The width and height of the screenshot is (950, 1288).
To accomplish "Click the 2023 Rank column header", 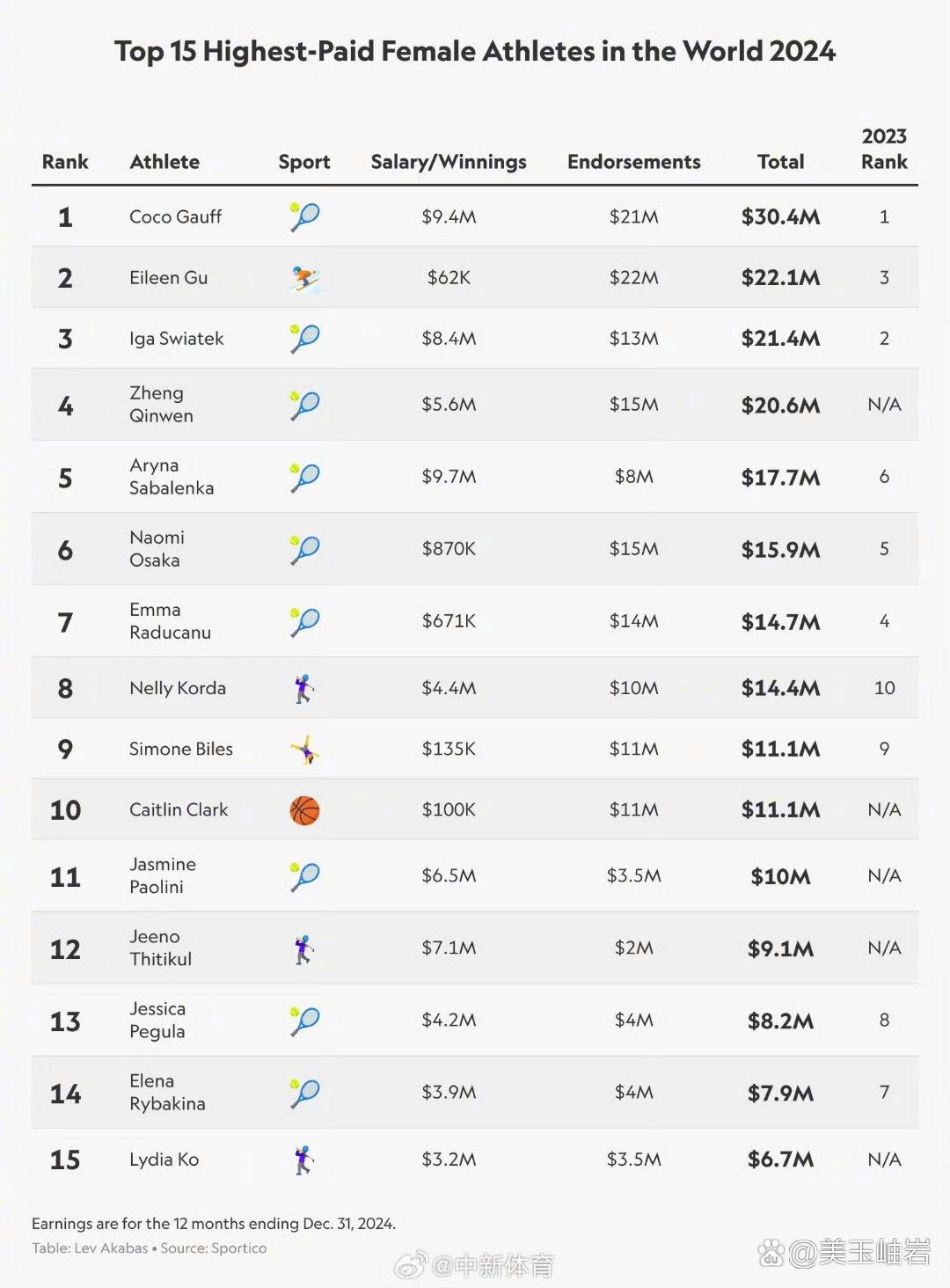I will click(x=884, y=149).
